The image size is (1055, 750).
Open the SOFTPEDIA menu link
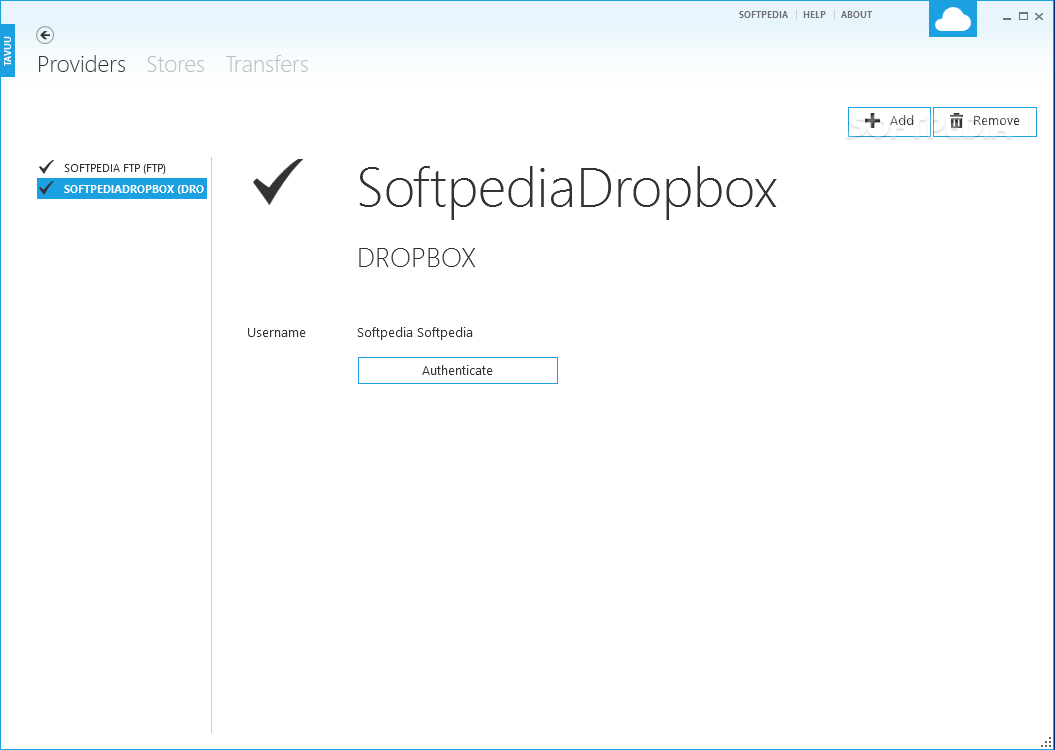pyautogui.click(x=763, y=15)
